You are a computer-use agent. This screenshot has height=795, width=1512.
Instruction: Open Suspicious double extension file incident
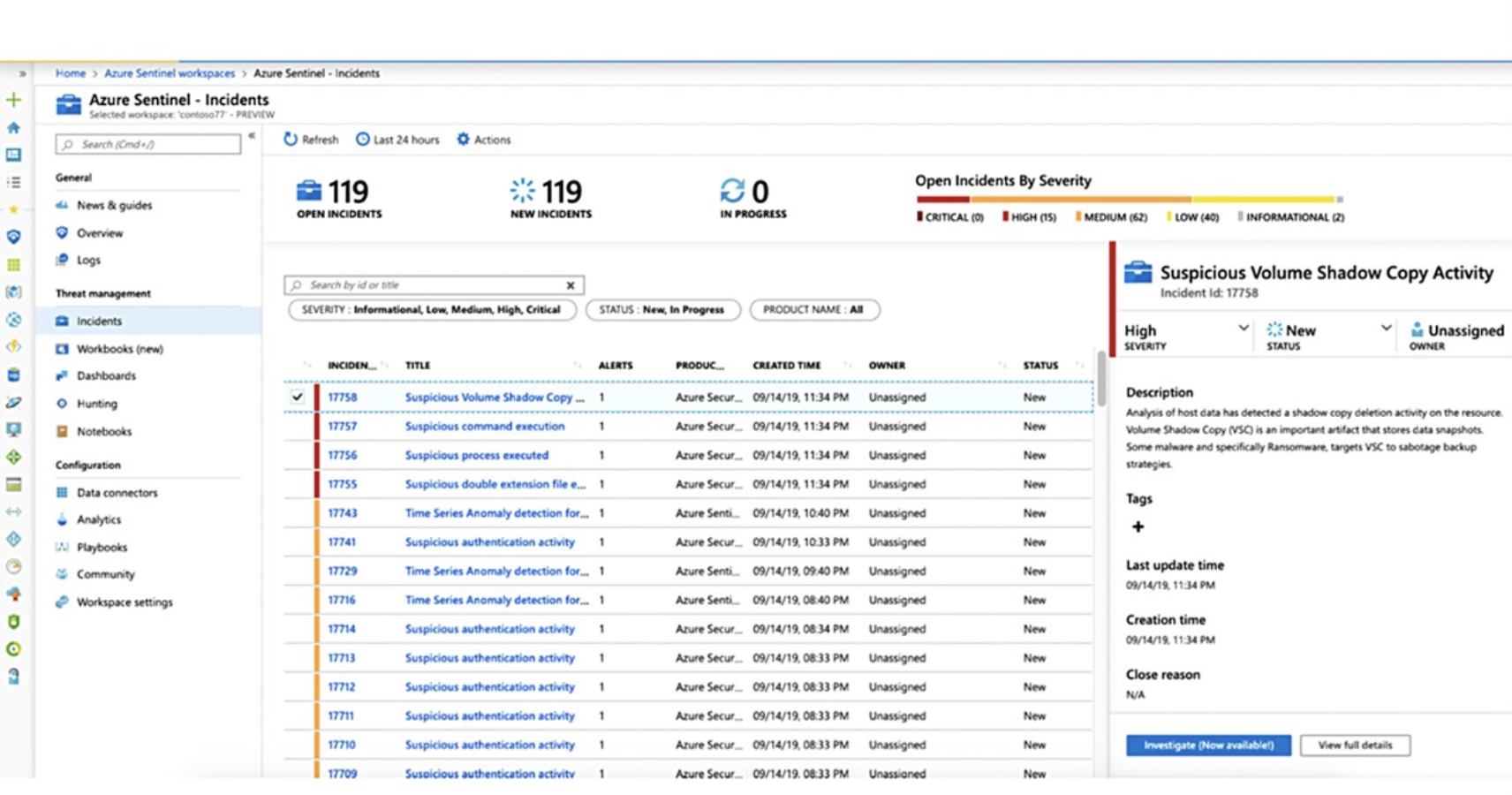tap(495, 484)
